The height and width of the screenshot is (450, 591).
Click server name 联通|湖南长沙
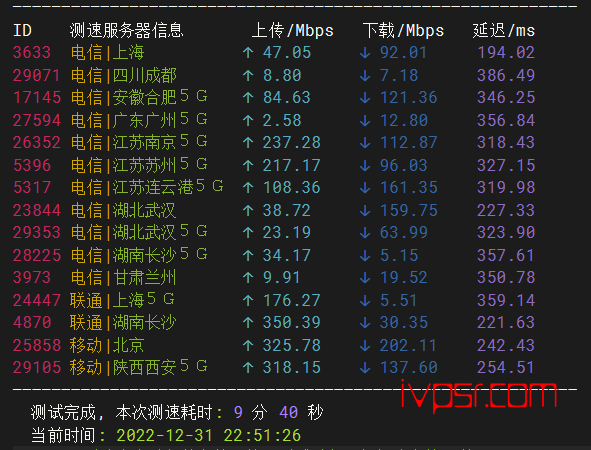[123, 322]
